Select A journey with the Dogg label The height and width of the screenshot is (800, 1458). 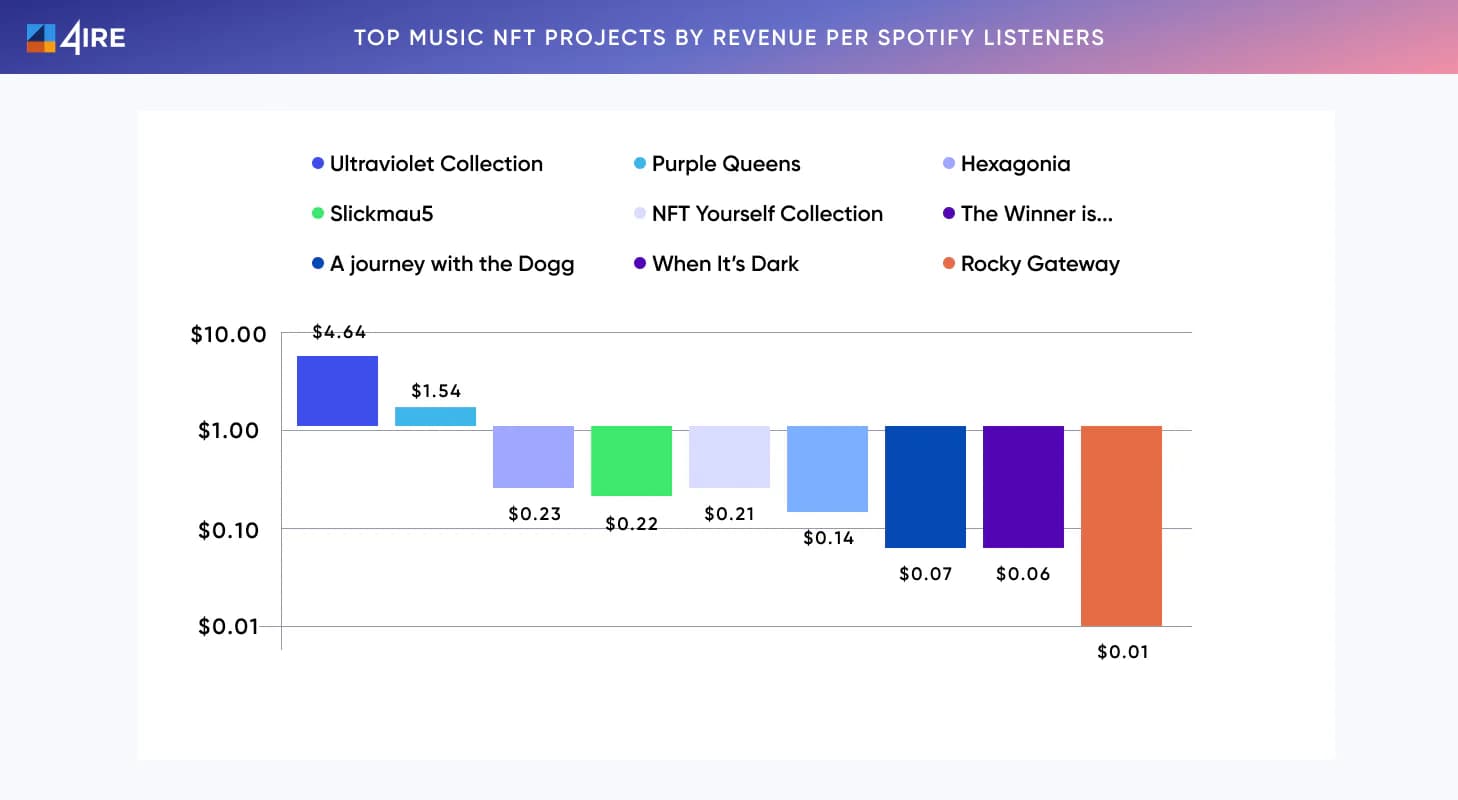tap(452, 265)
